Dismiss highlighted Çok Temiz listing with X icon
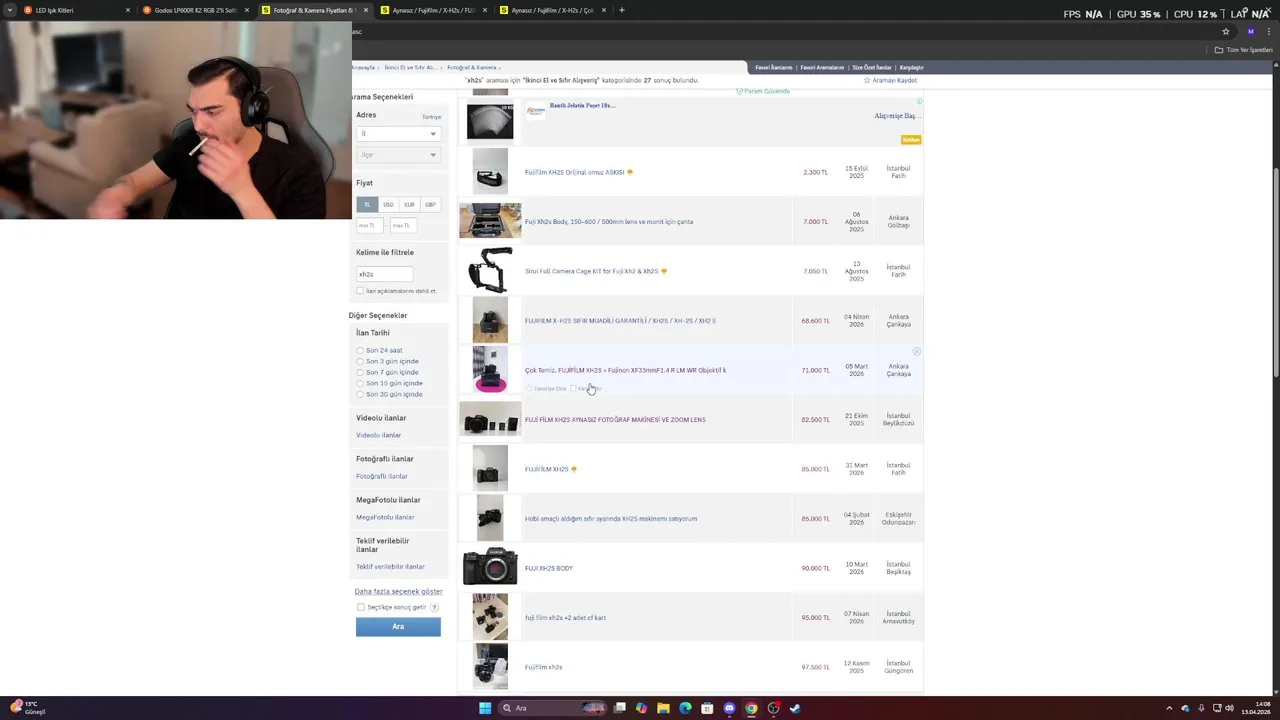This screenshot has height=720, width=1280. tap(916, 352)
